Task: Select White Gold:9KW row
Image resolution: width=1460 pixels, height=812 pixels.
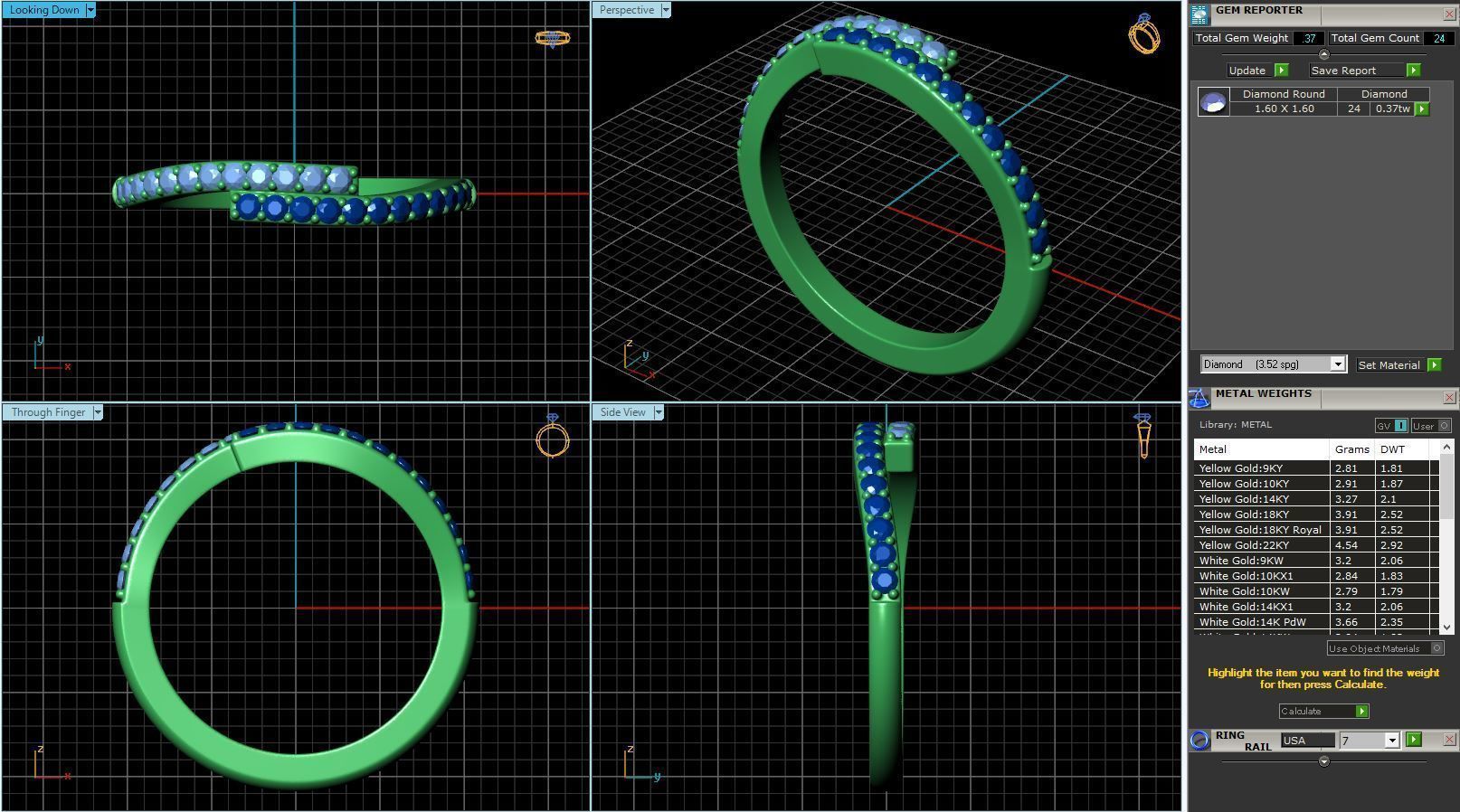Action: coord(1316,561)
